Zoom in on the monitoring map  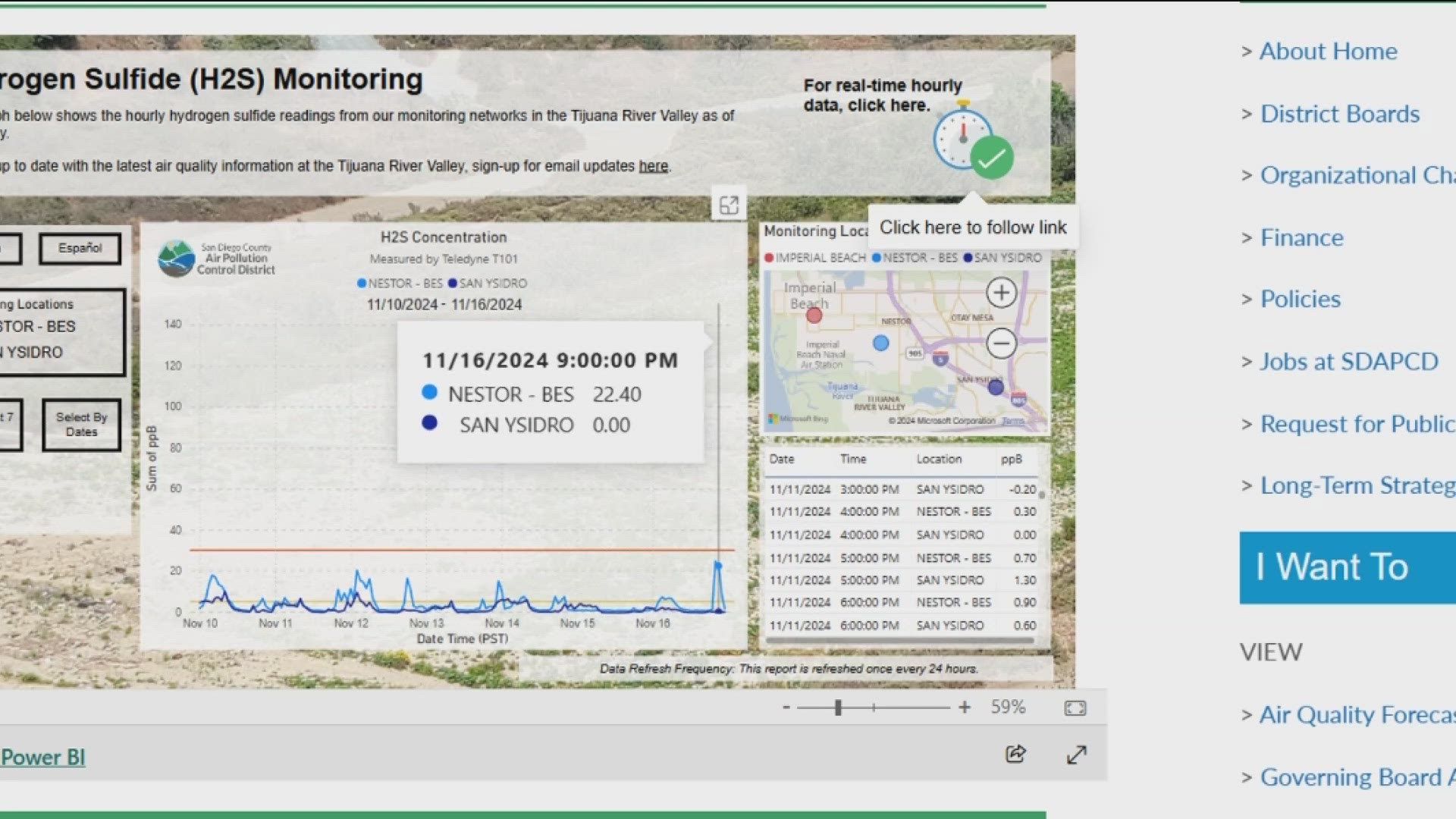point(1001,293)
